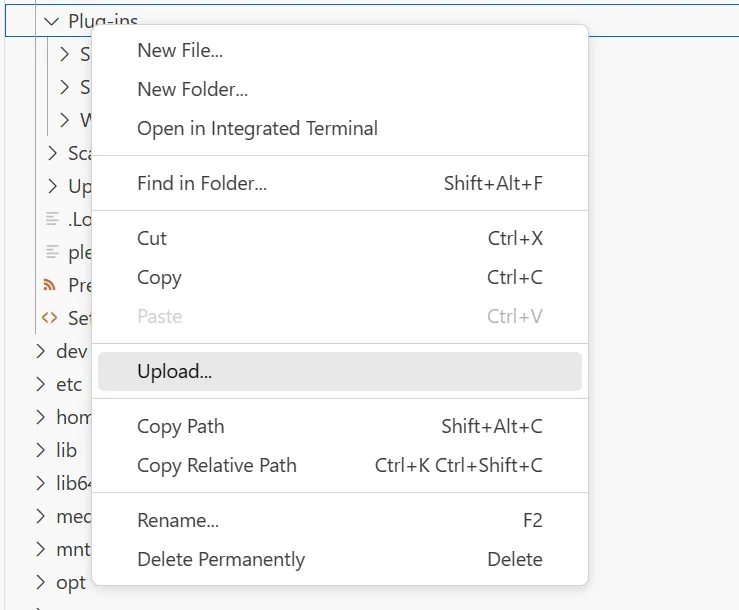Click the text file icon beside .Lo
Image resolution: width=739 pixels, height=610 pixels.
tap(52, 219)
